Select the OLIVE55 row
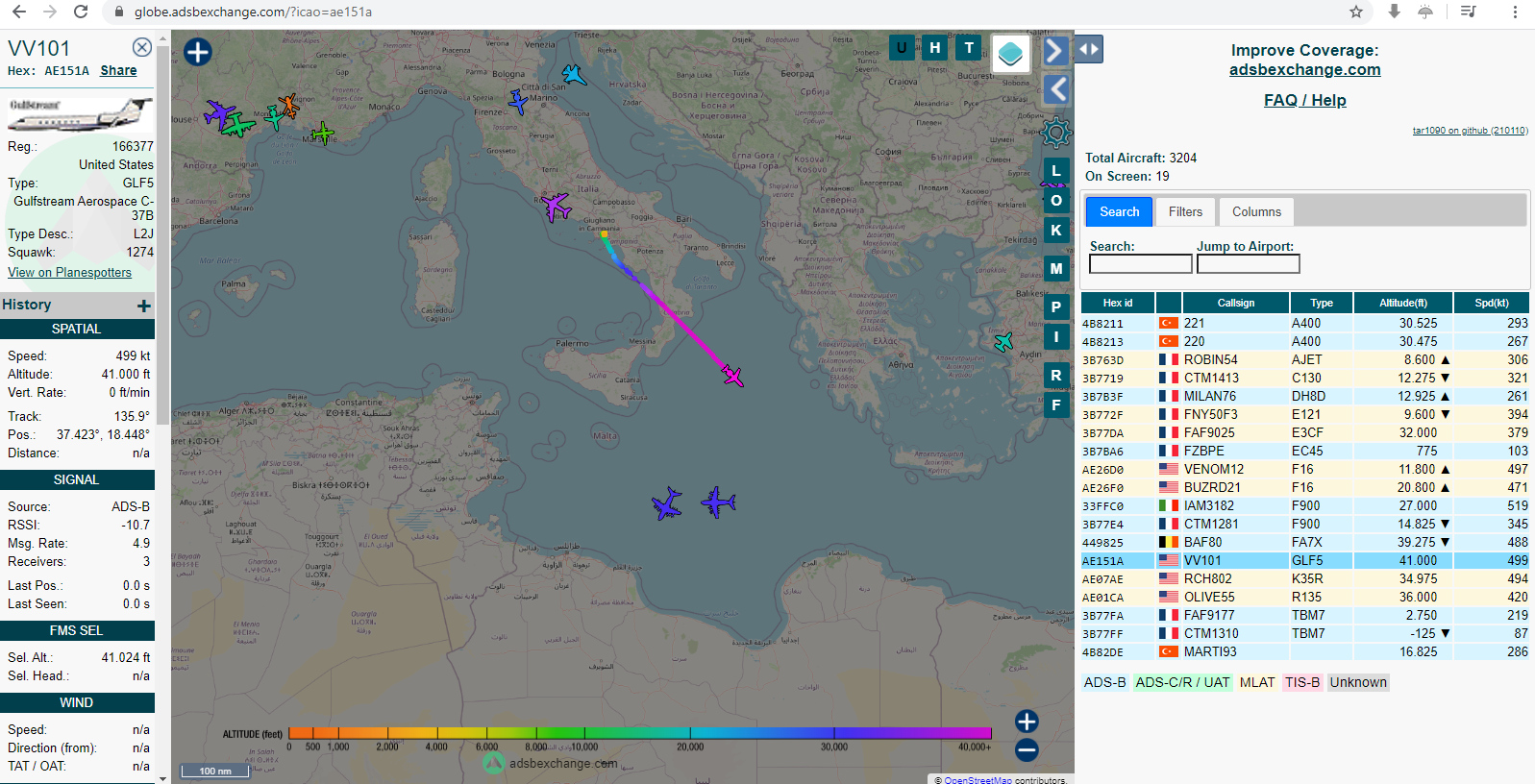Image resolution: width=1535 pixels, height=784 pixels. 1304,598
